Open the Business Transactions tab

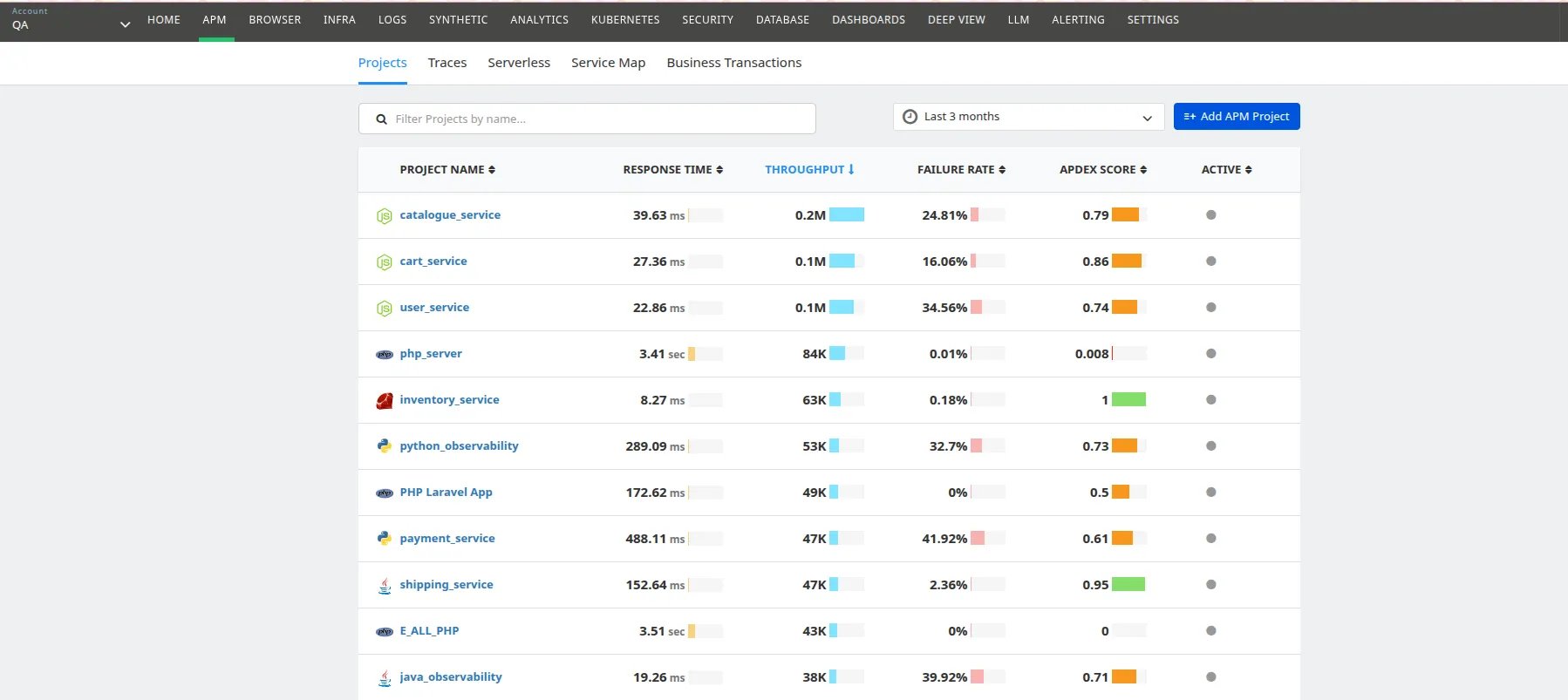click(734, 63)
